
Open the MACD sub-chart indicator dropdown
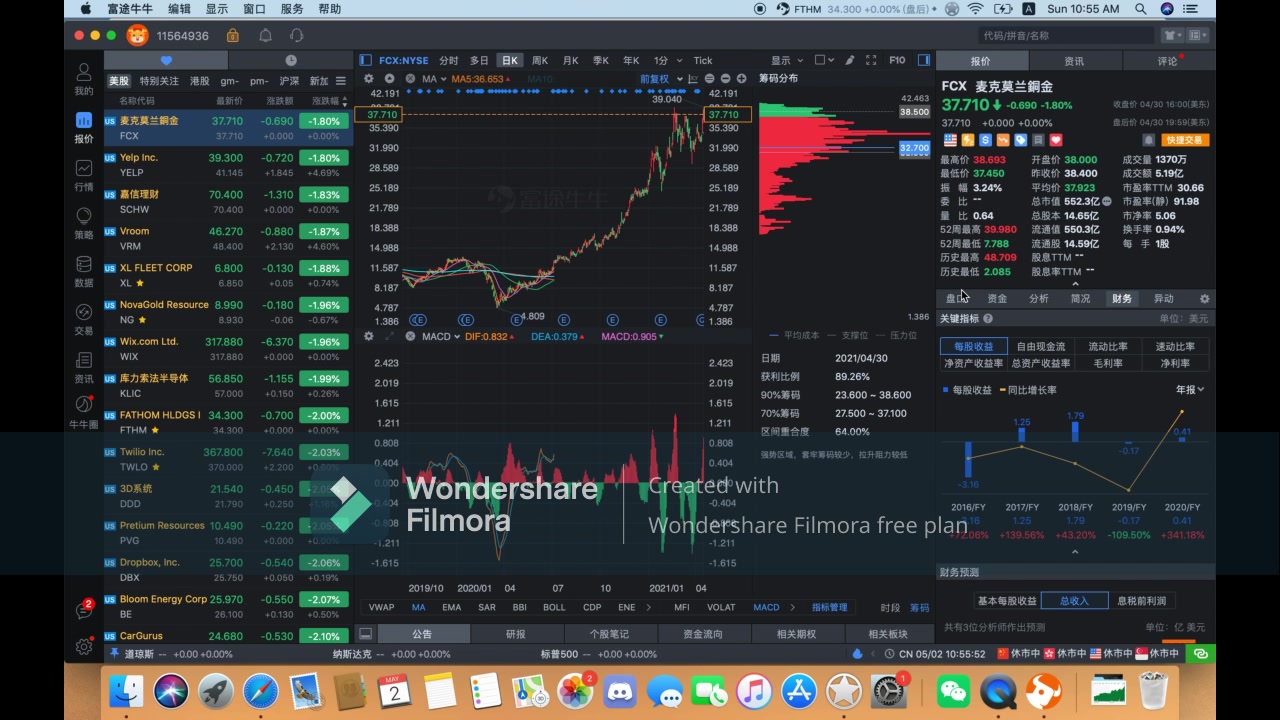(441, 336)
